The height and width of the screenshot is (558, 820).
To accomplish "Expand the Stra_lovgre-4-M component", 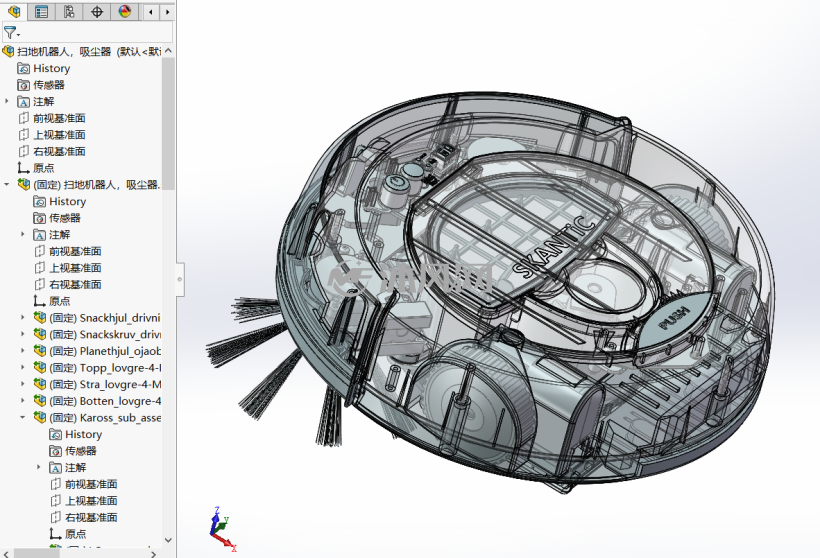I will pos(22,384).
